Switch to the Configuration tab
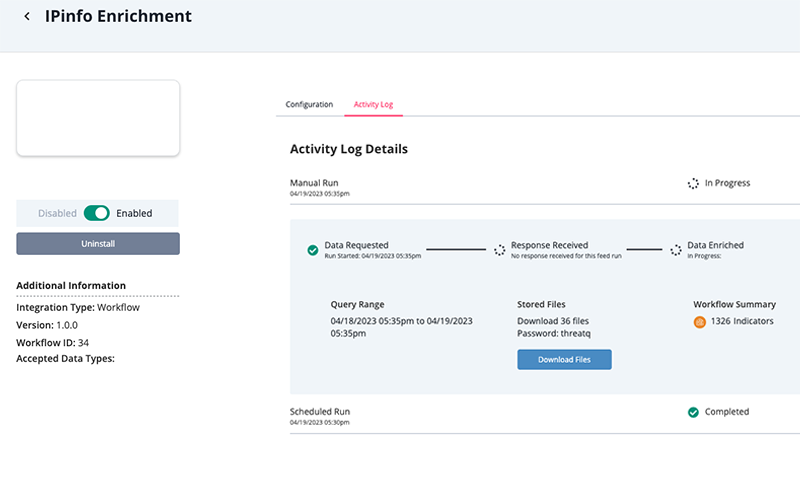This screenshot has height=488, width=800. pos(309,104)
